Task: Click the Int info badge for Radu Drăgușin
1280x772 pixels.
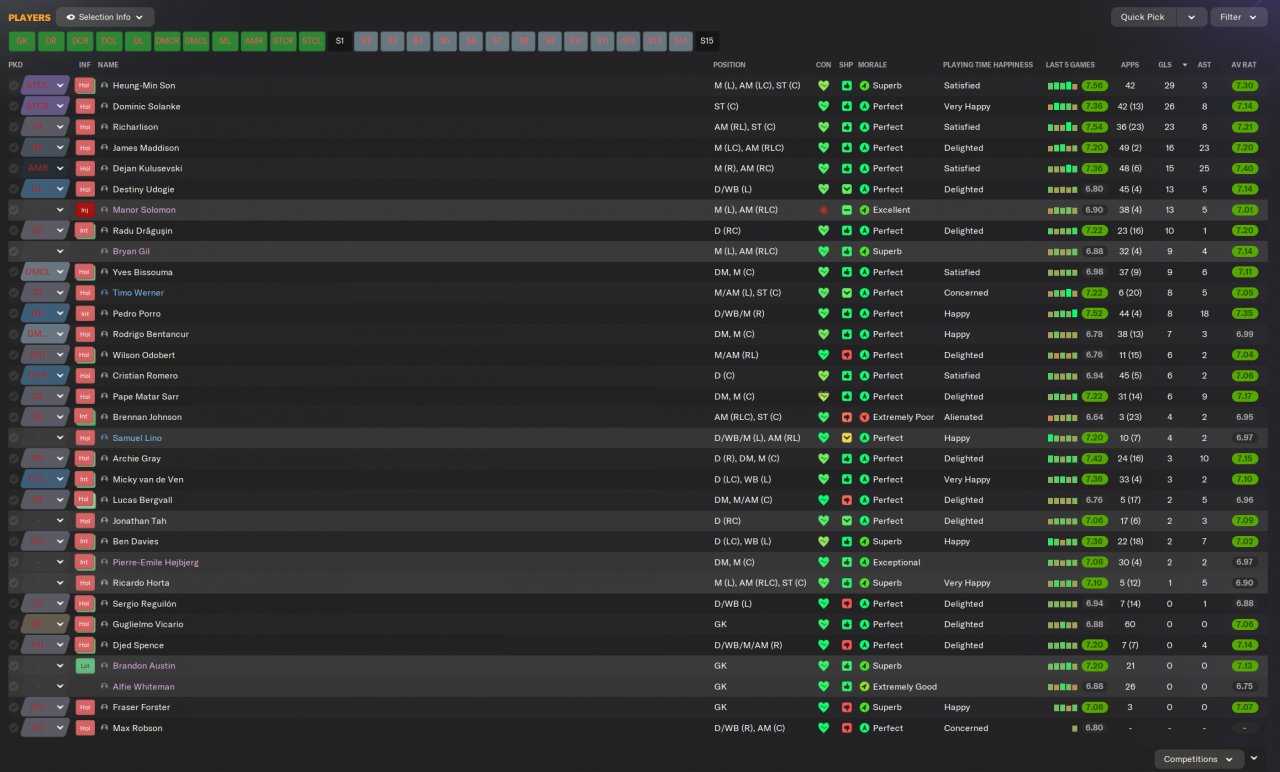Action: pyautogui.click(x=84, y=231)
